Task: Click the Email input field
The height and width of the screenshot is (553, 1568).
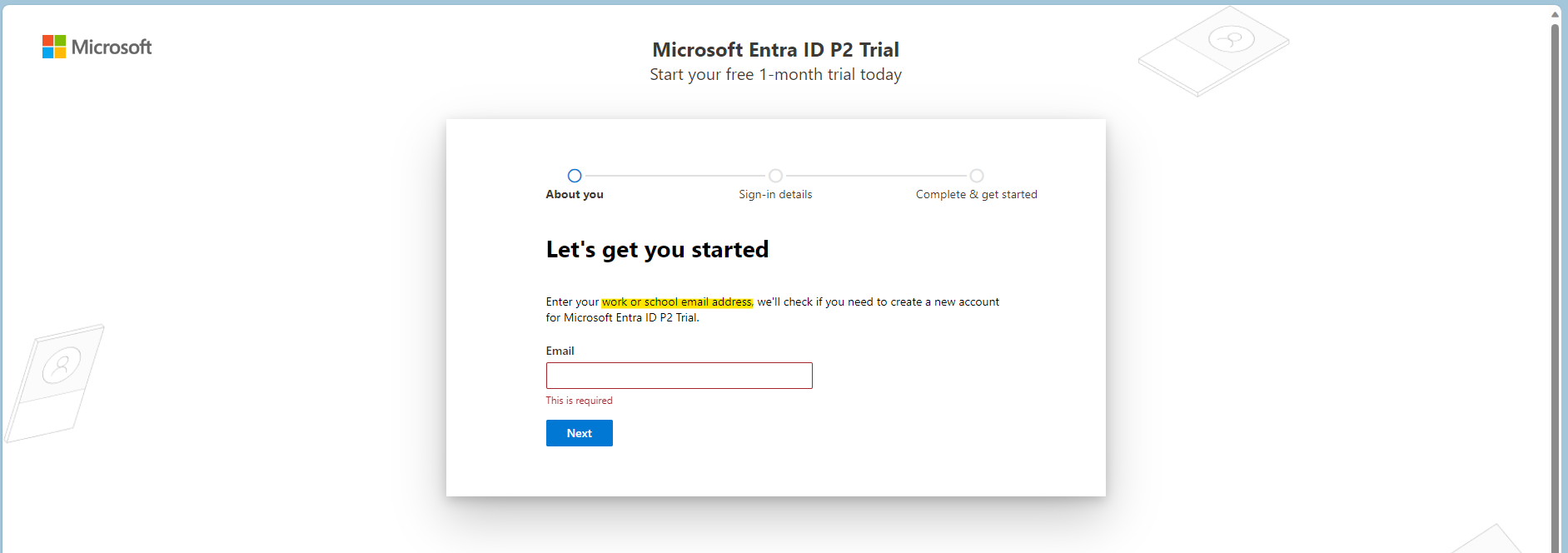Action: [x=679, y=376]
